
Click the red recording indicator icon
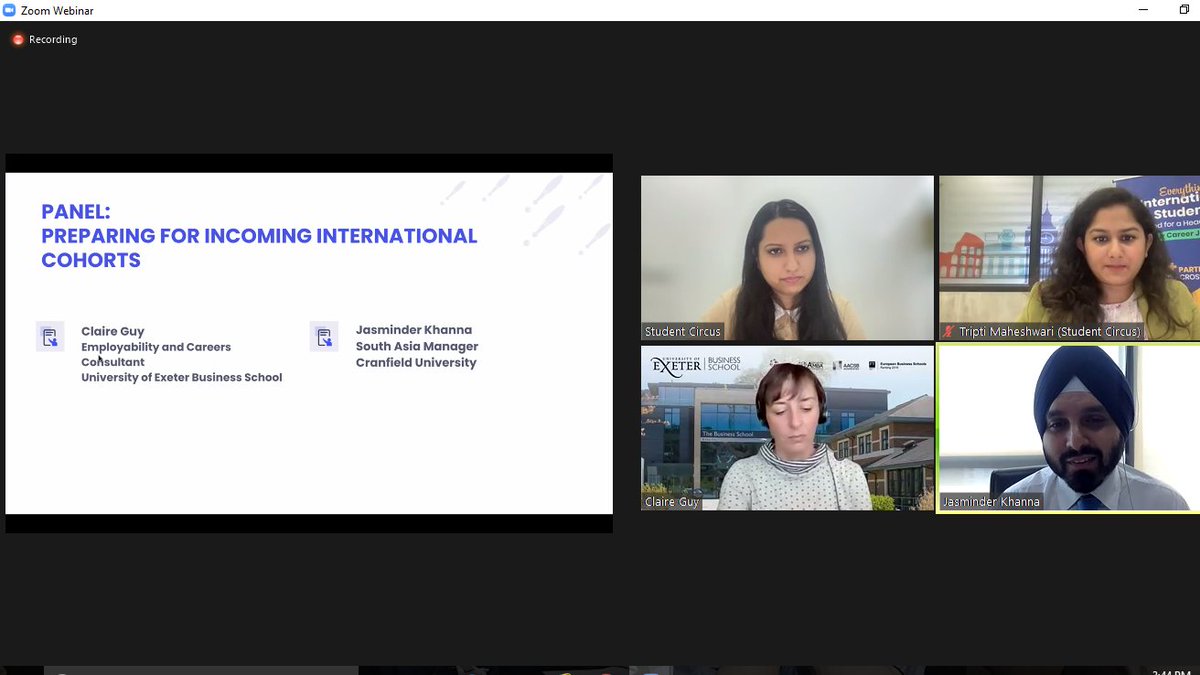pos(18,40)
